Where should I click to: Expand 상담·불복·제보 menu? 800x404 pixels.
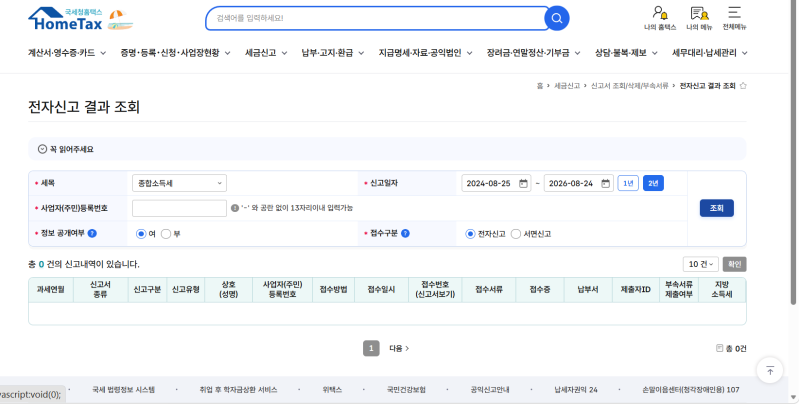(626, 53)
